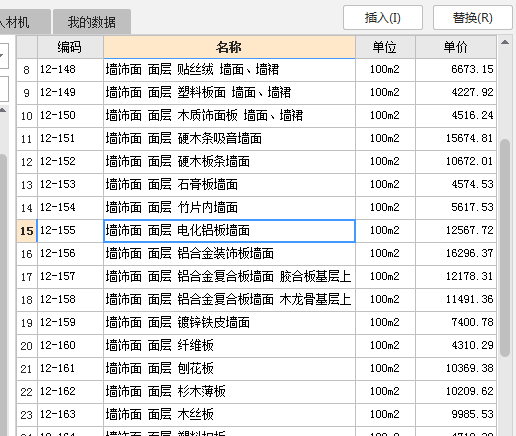
Task: Click name cell 硬木条吸音墙面
Action: (x=229, y=139)
